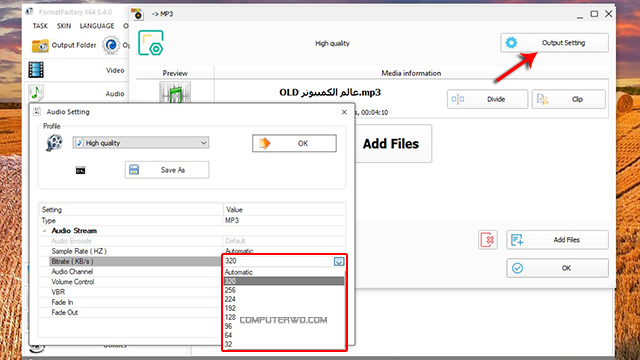Open the Bitrate value dropdown arrow
This screenshot has height=360, width=640.
click(x=339, y=261)
